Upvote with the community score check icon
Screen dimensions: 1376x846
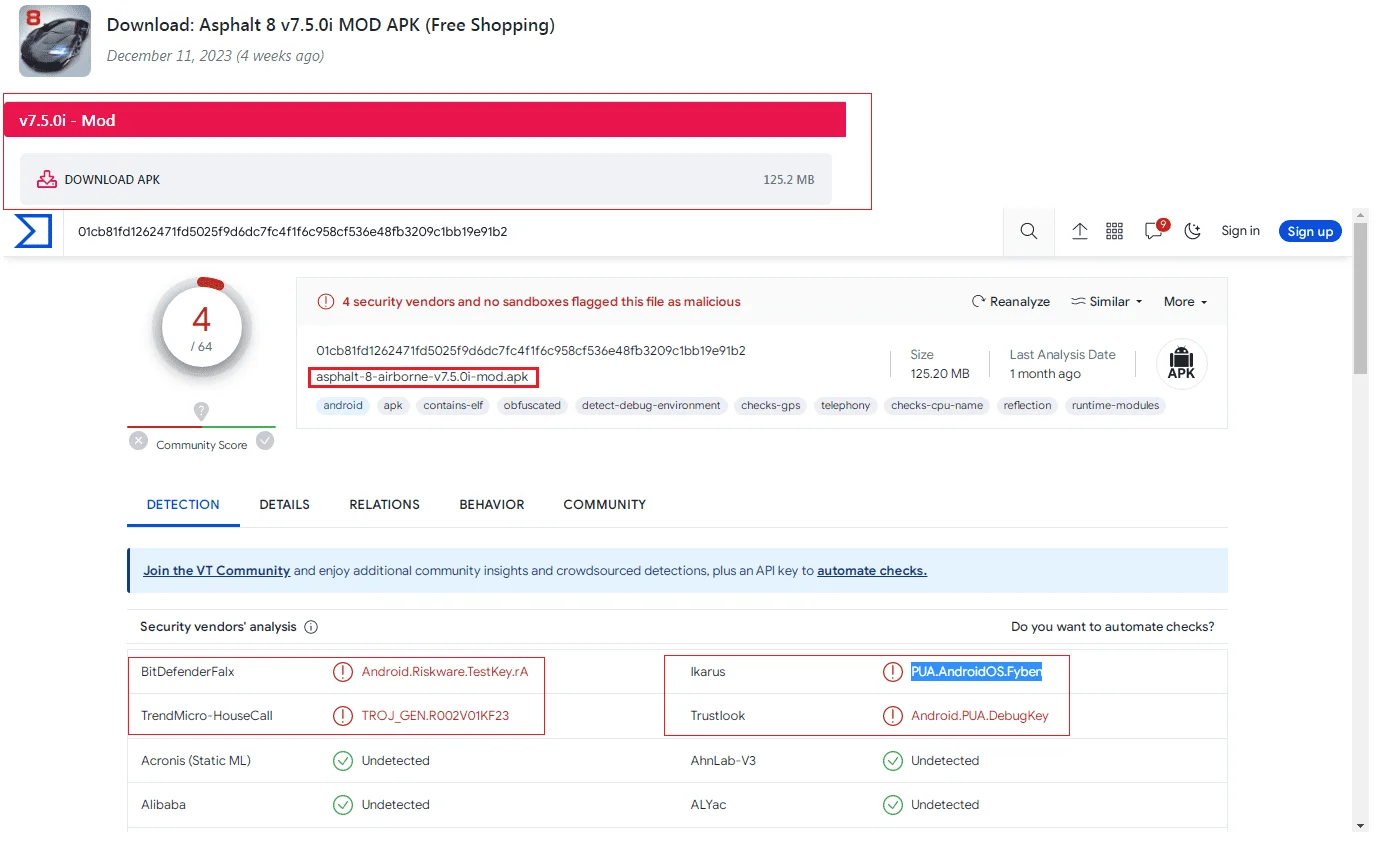tap(265, 441)
